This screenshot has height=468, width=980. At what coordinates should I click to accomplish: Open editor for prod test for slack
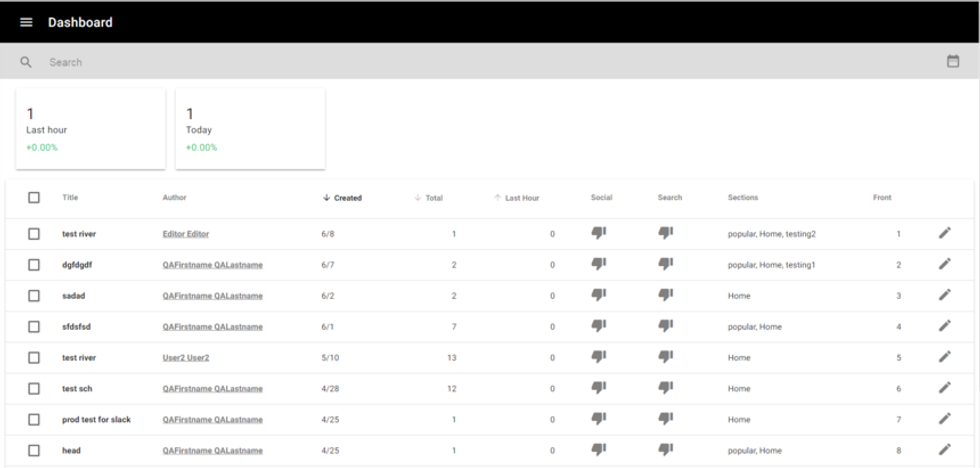click(x=944, y=419)
